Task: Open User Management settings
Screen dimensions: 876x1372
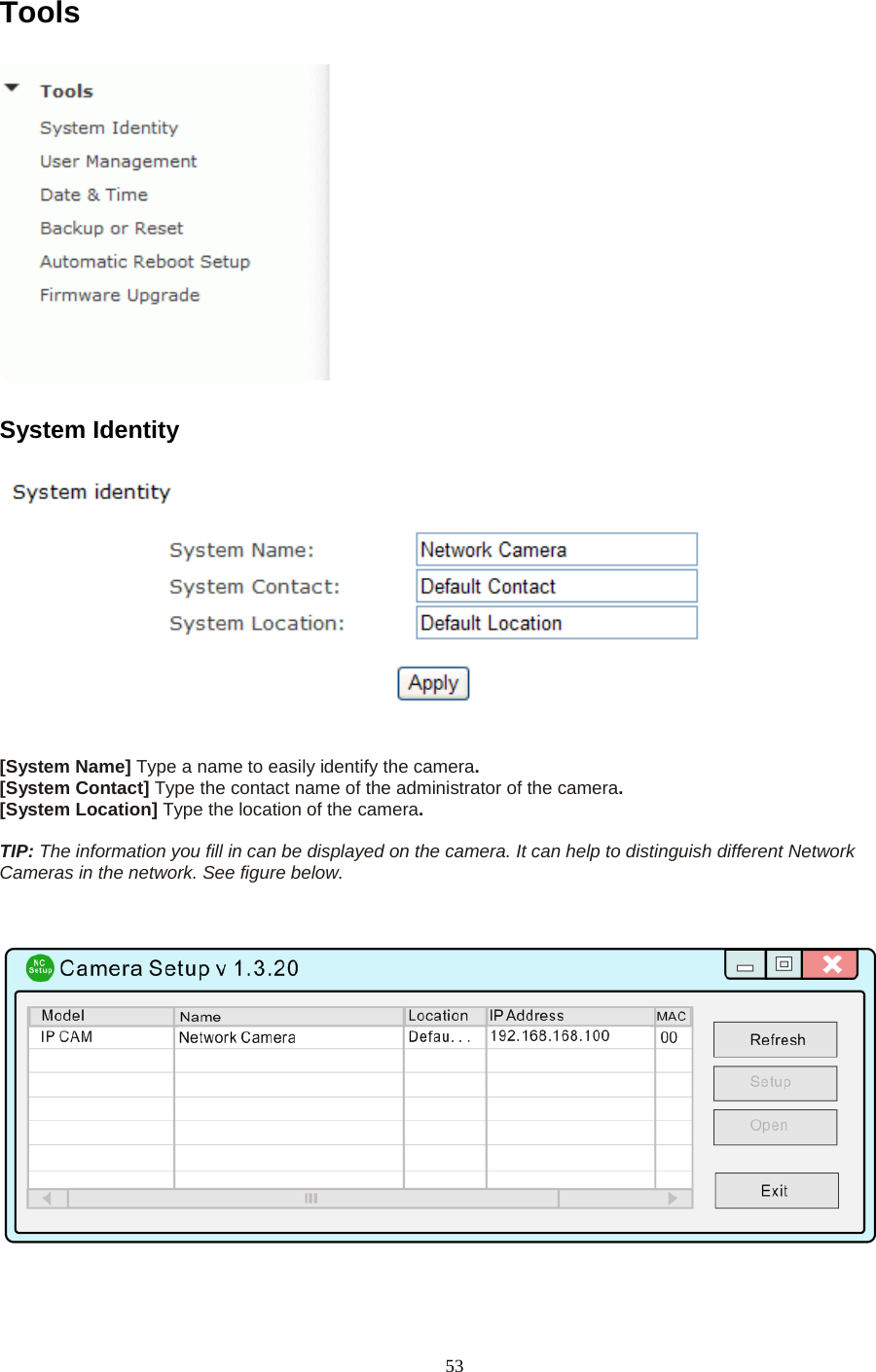Action: point(118,161)
